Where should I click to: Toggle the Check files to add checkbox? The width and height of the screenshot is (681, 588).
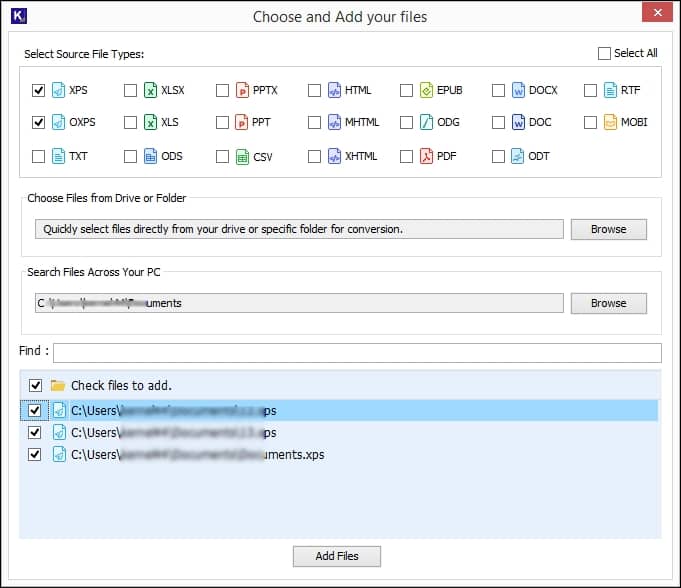coord(35,385)
